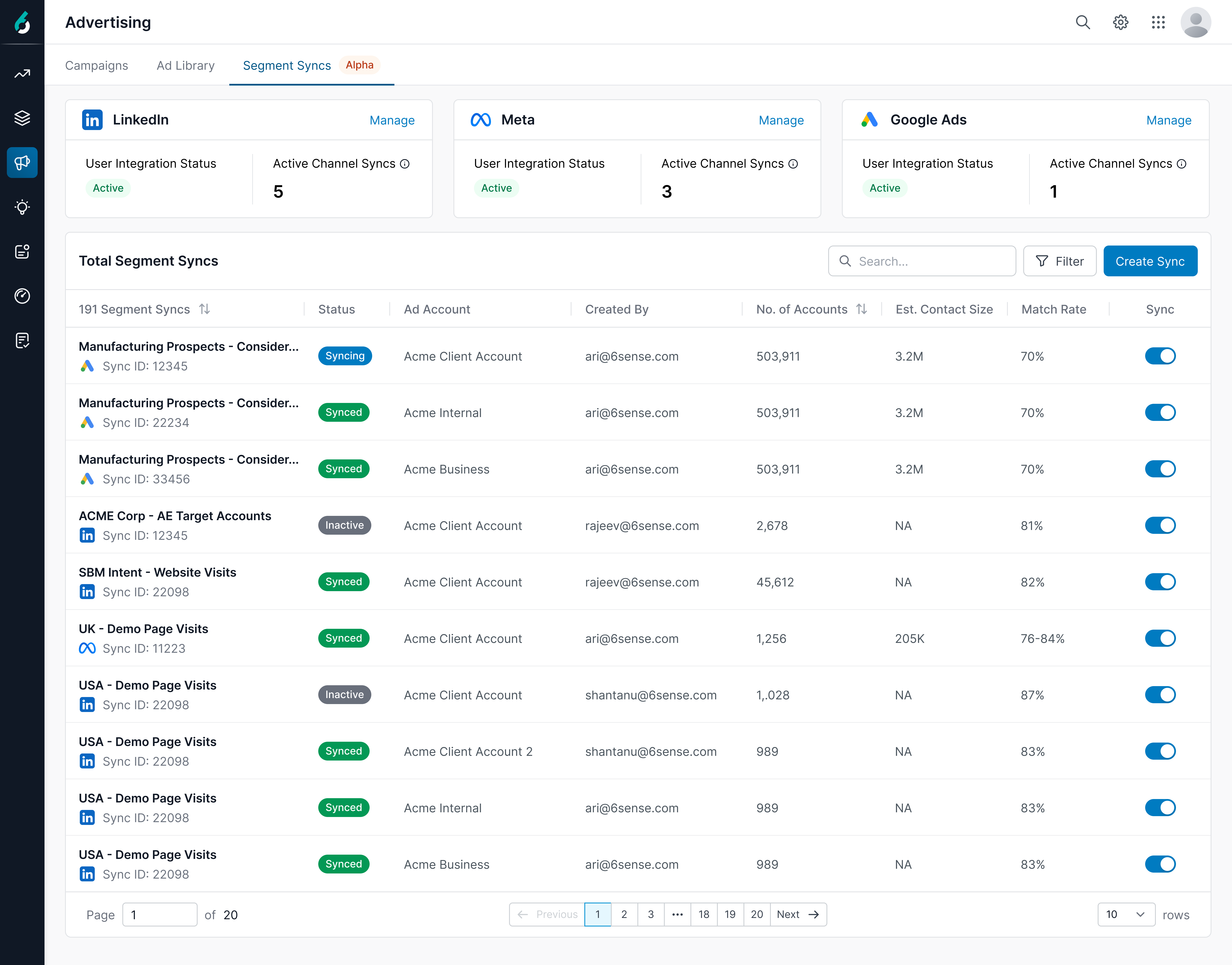Image resolution: width=1232 pixels, height=965 pixels.
Task: Click the pagination ellipsis button
Action: (677, 915)
